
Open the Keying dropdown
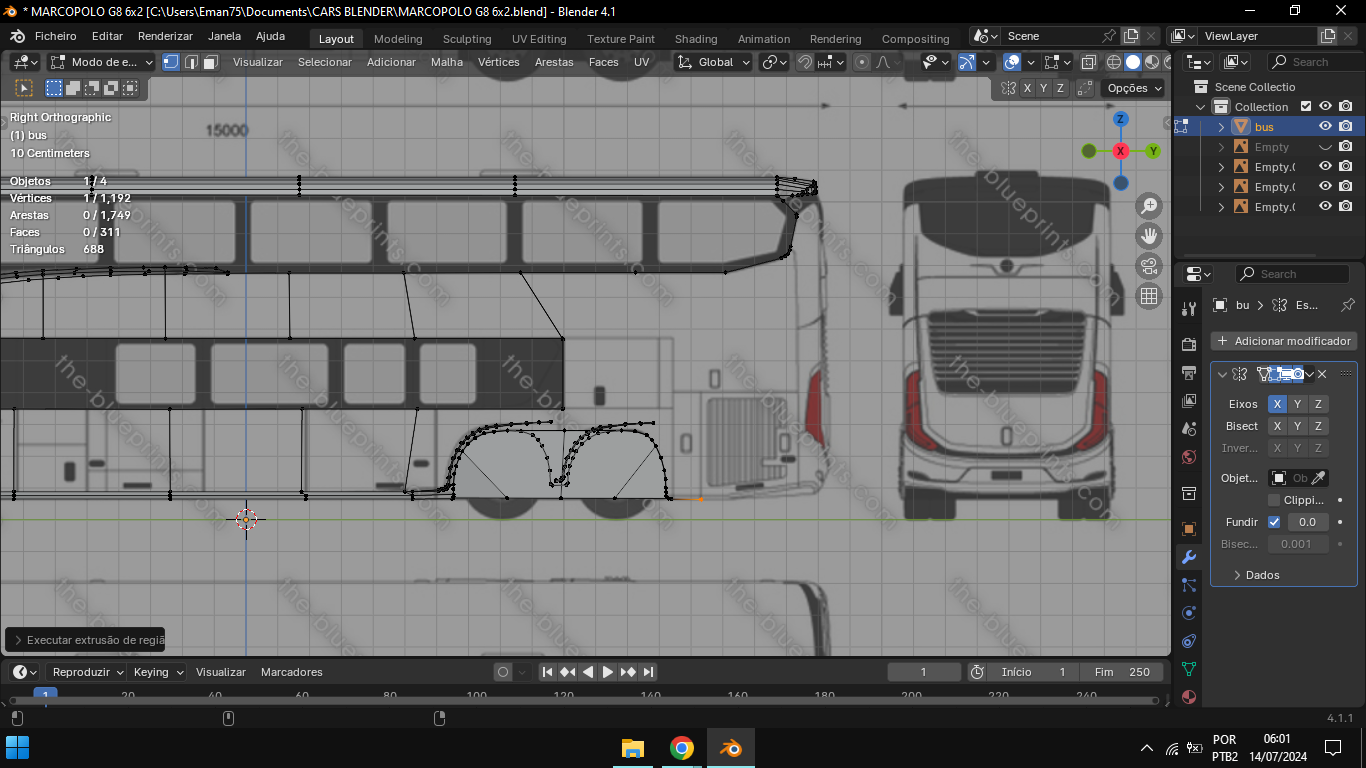pos(159,672)
